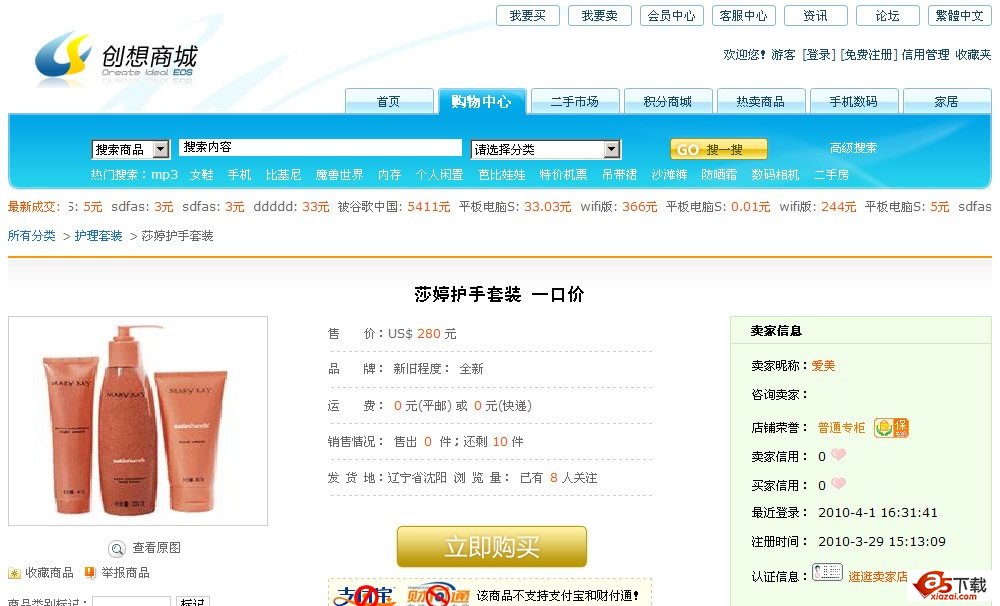Screen dimensions: 1000x606
Task: Open the 高级搜索 link
Action: pyautogui.click(x=853, y=148)
